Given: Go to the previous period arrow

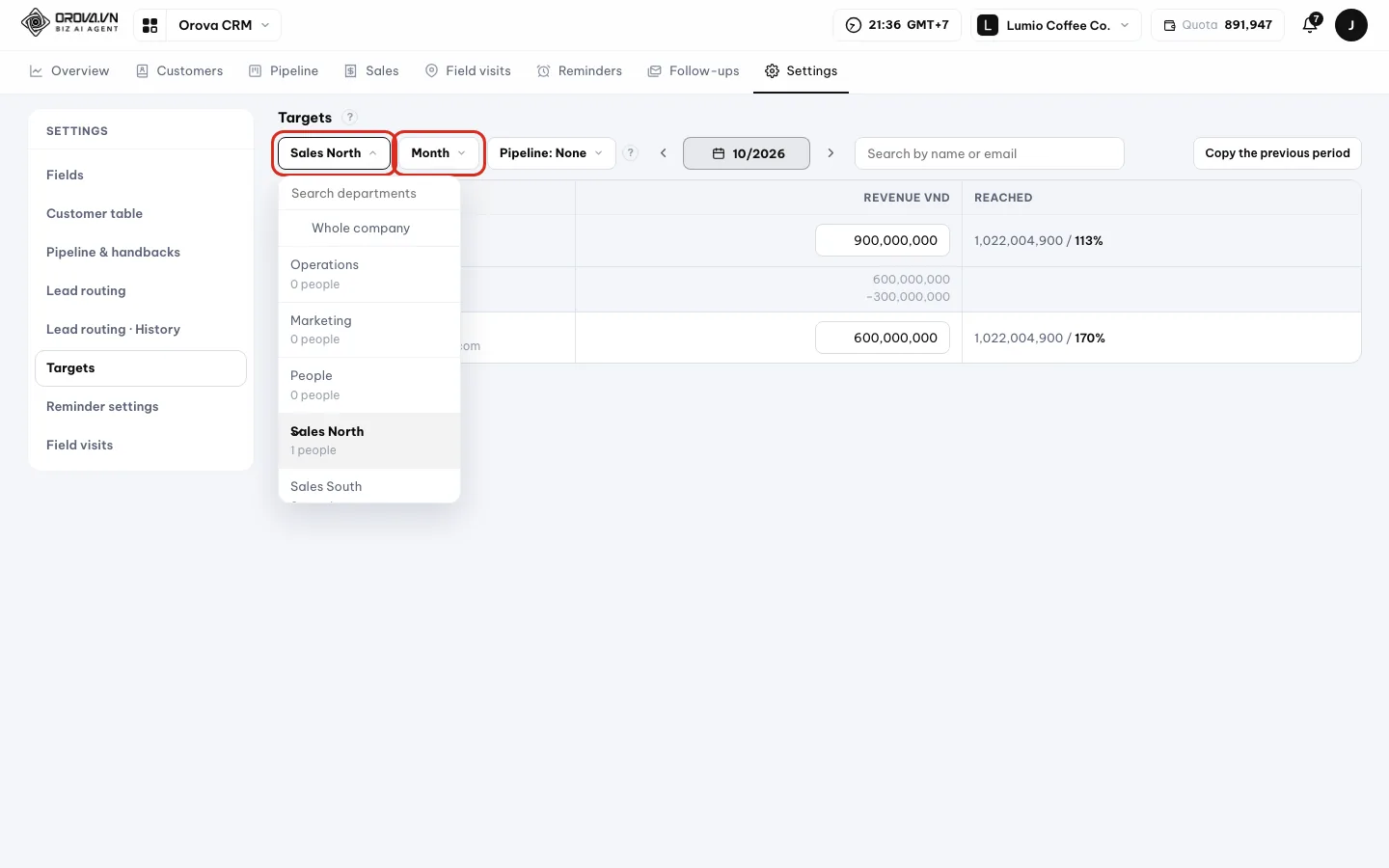Looking at the screenshot, I should [x=663, y=153].
